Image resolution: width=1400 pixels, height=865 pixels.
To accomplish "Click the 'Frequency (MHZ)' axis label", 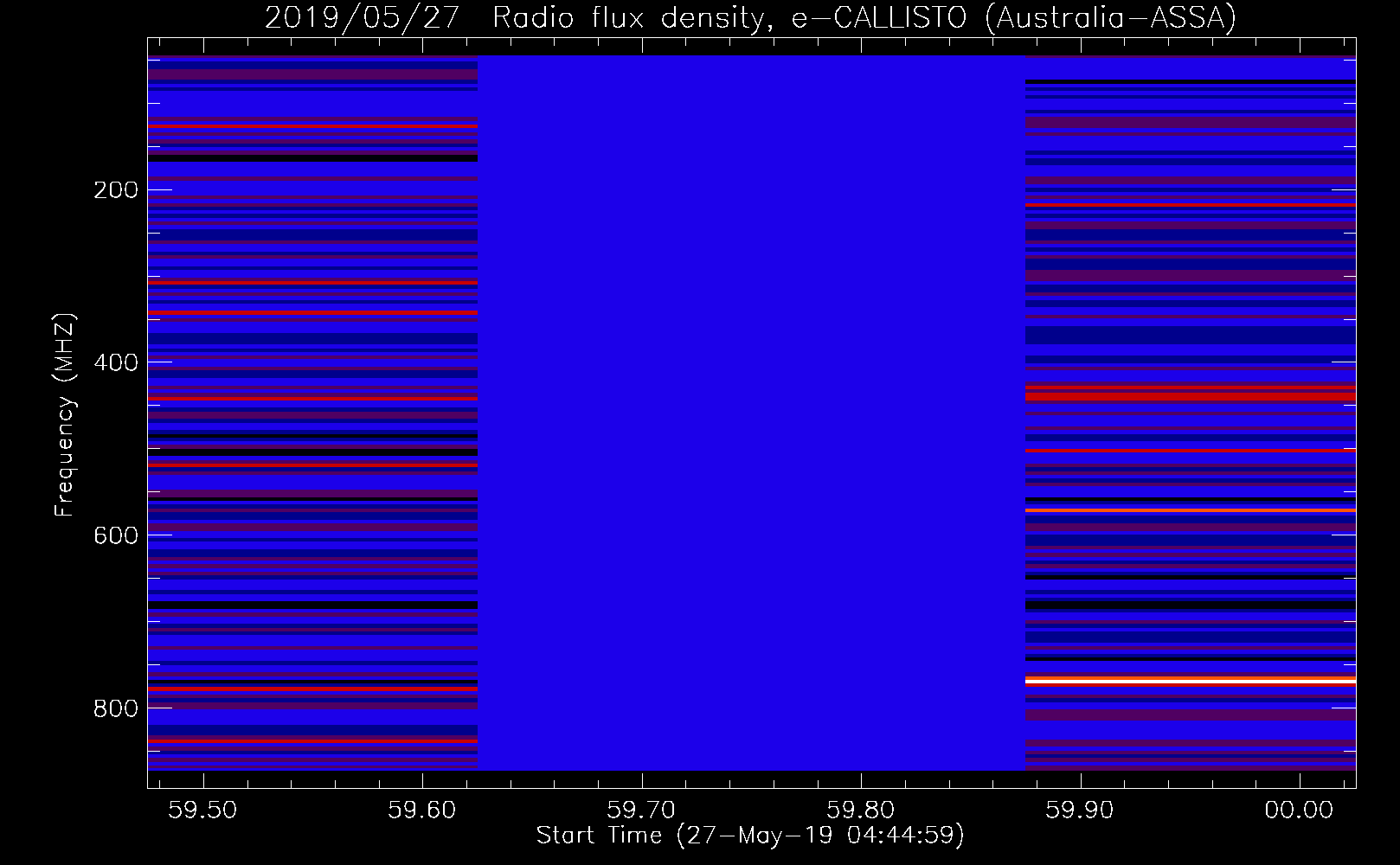I will coord(65,415).
